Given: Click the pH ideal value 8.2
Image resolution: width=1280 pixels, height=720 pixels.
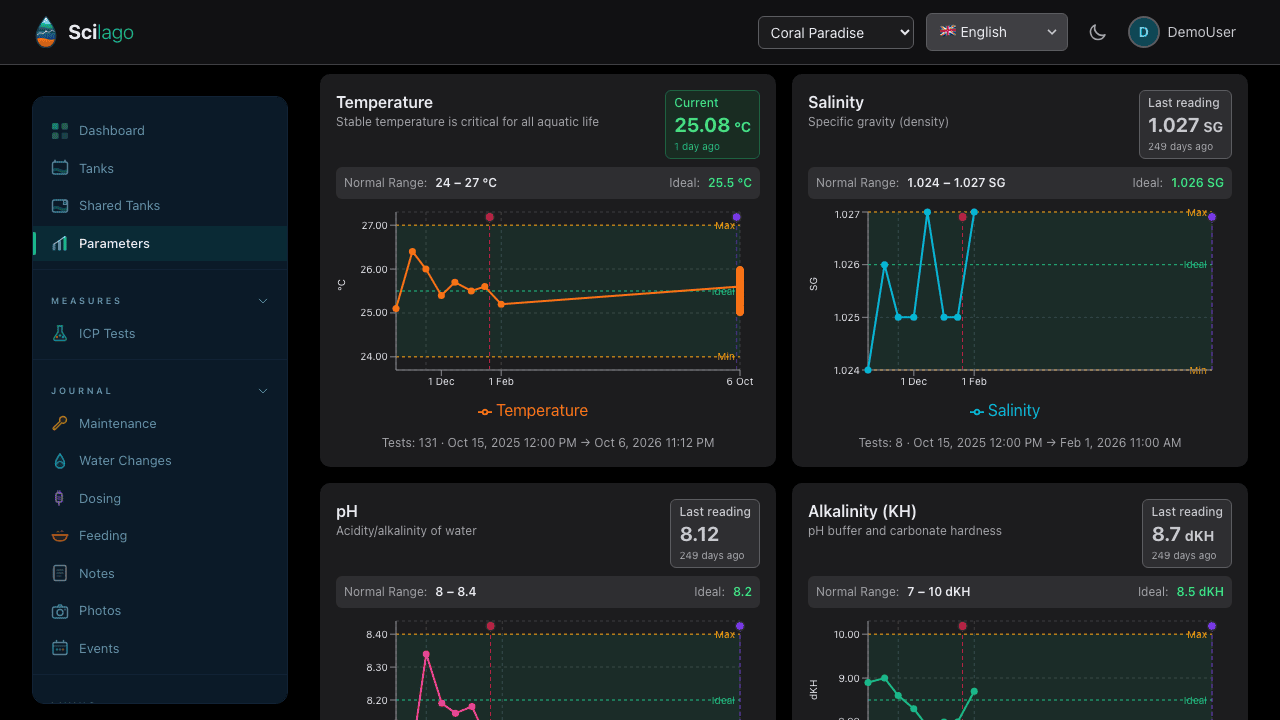Looking at the screenshot, I should pyautogui.click(x=742, y=592).
